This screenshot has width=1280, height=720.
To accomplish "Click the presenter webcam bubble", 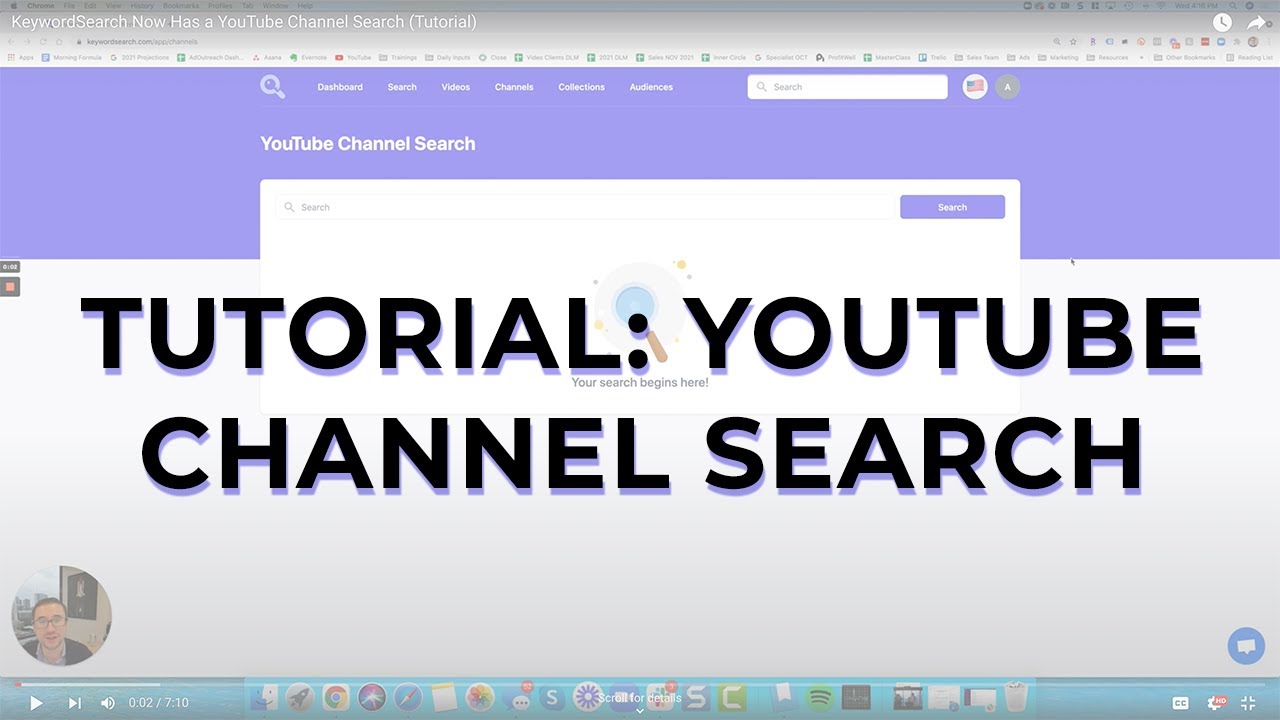I will [61, 616].
